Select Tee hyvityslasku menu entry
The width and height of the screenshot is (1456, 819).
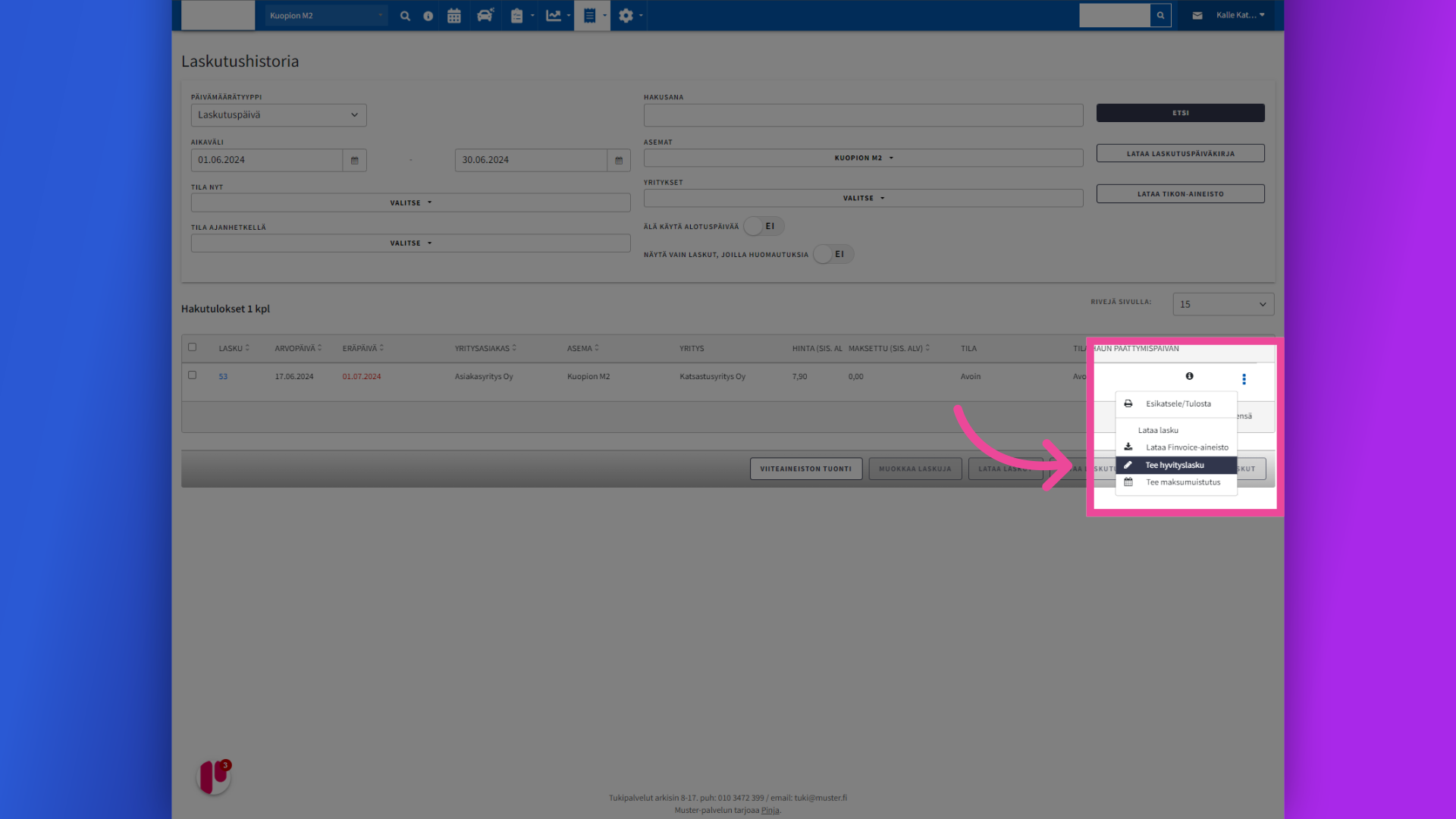(x=1176, y=465)
